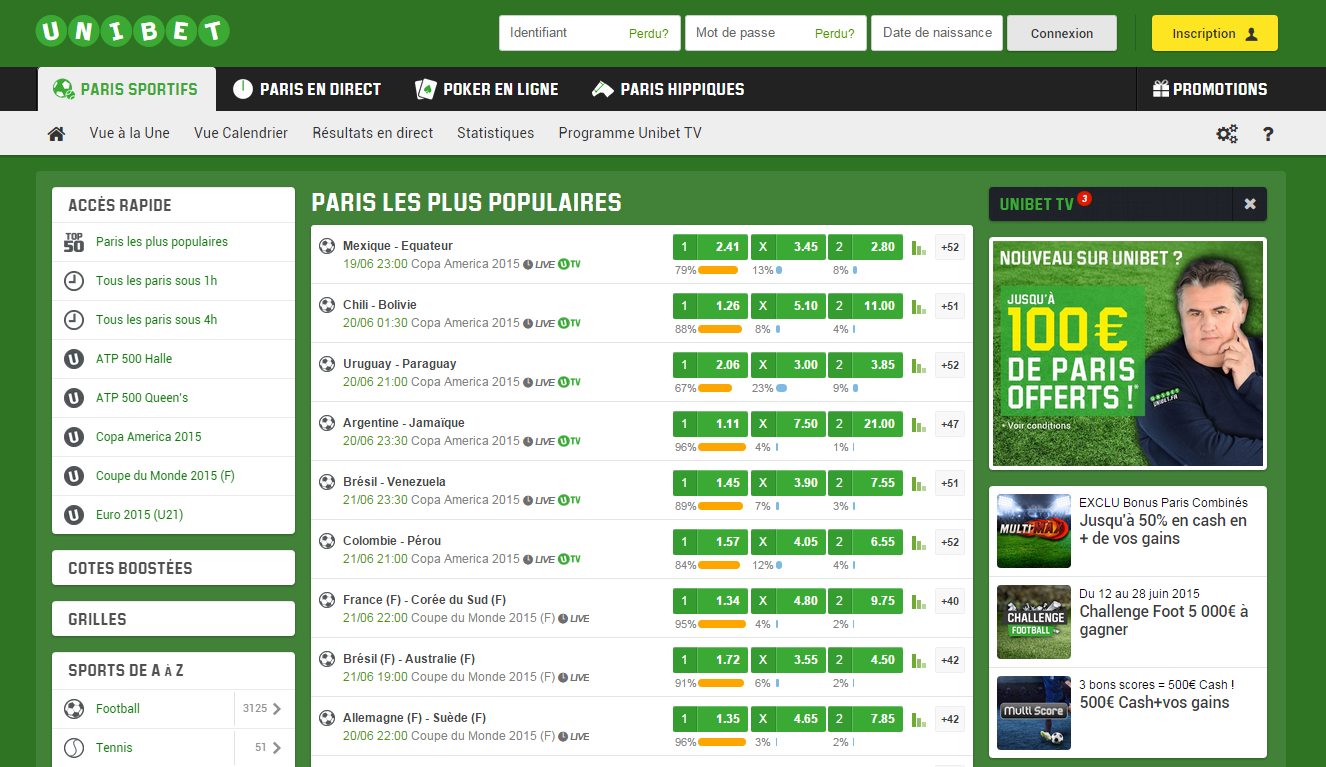Open stats bar icon for Brésil - Venezuela
The height and width of the screenshot is (767, 1326).
point(919,483)
